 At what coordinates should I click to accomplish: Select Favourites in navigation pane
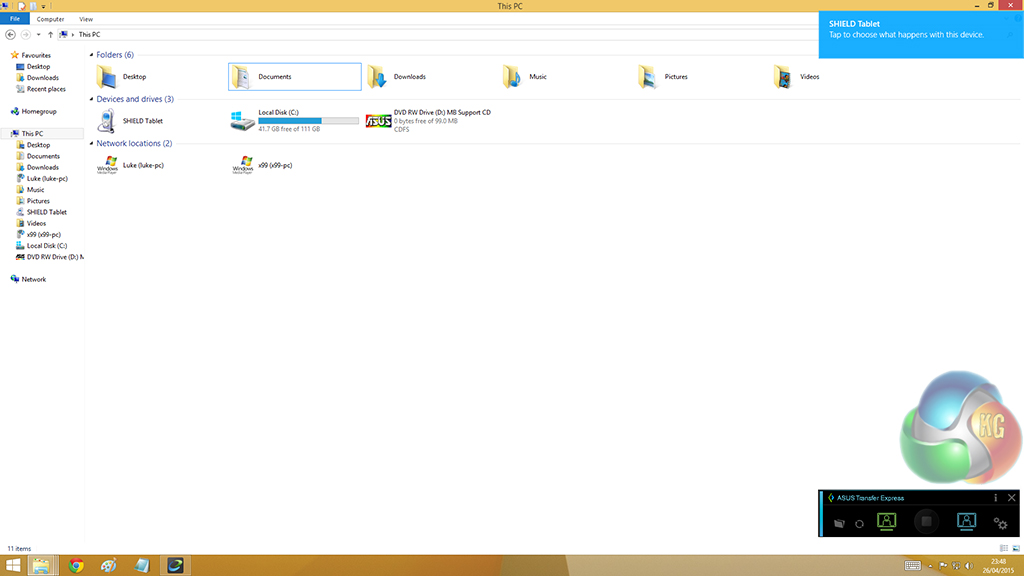point(30,56)
